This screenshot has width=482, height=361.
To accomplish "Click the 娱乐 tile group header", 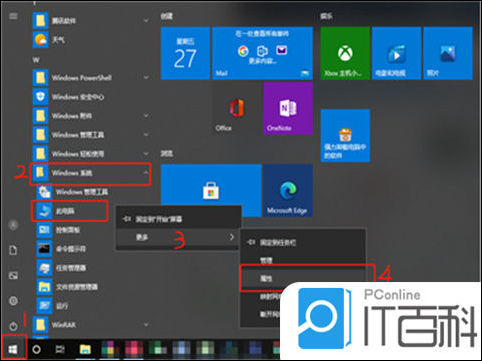I will [x=326, y=15].
